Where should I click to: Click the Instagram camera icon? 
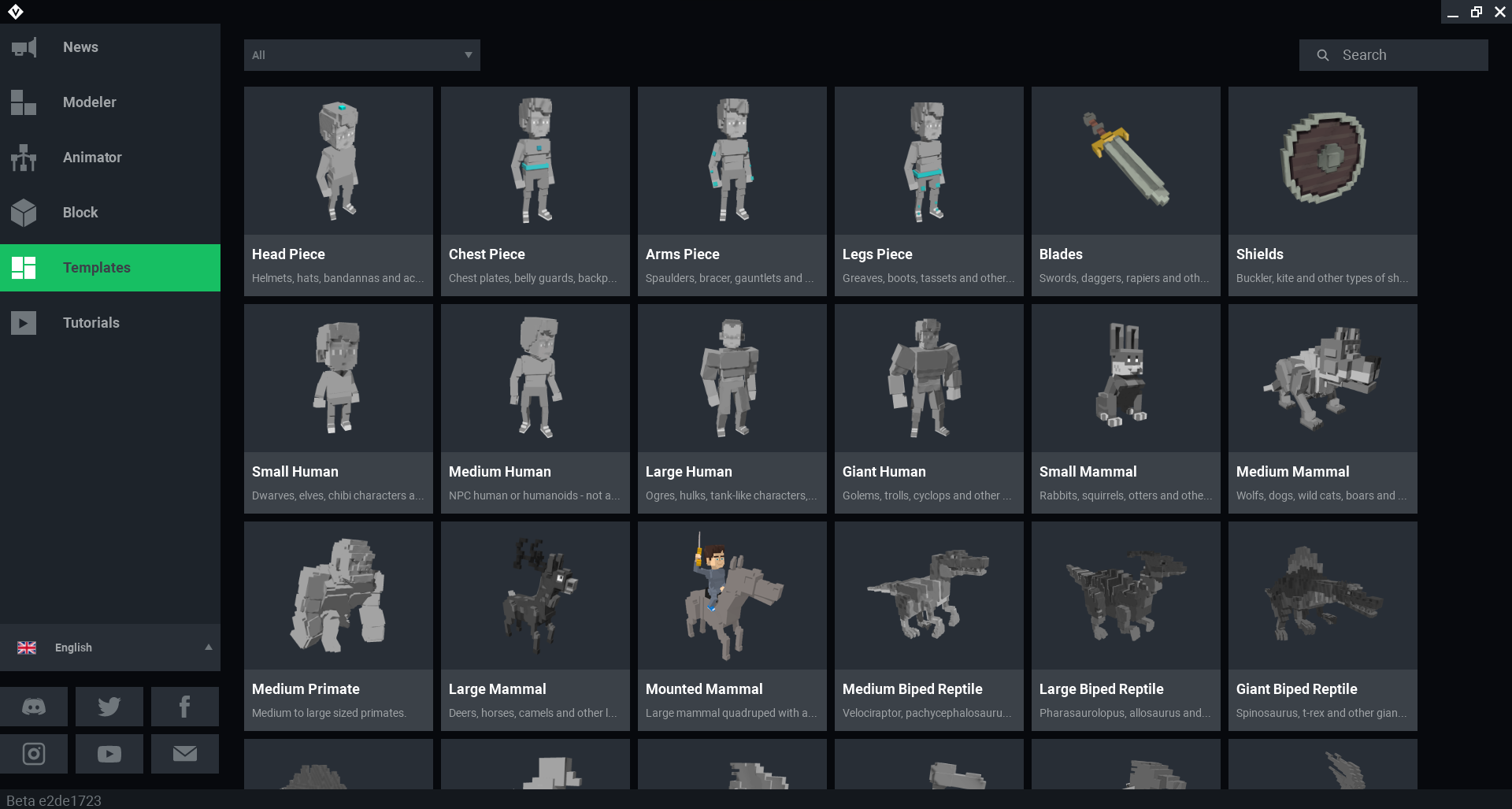tap(34, 754)
